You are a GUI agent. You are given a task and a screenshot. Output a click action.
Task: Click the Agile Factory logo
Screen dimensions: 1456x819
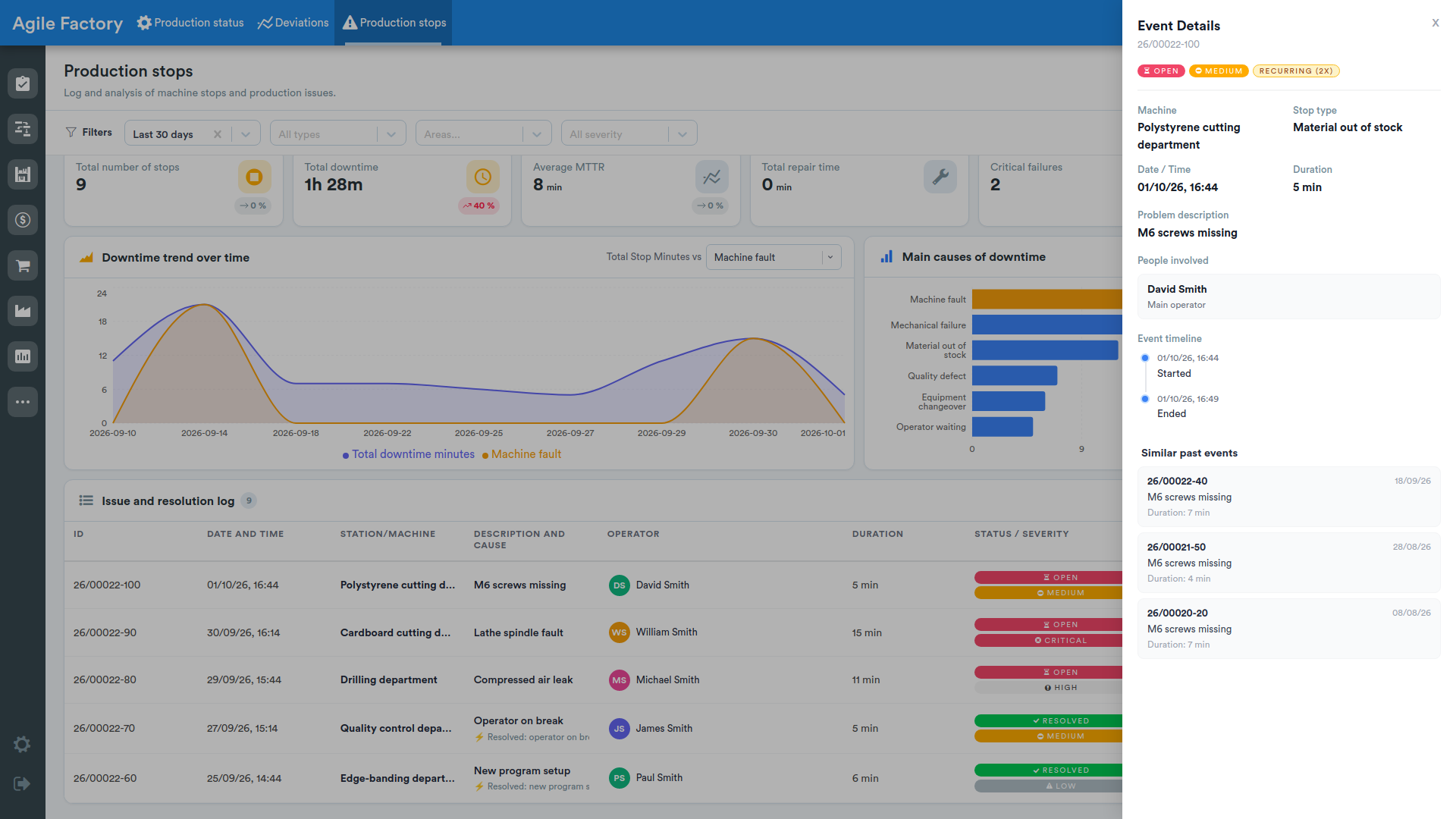click(67, 24)
